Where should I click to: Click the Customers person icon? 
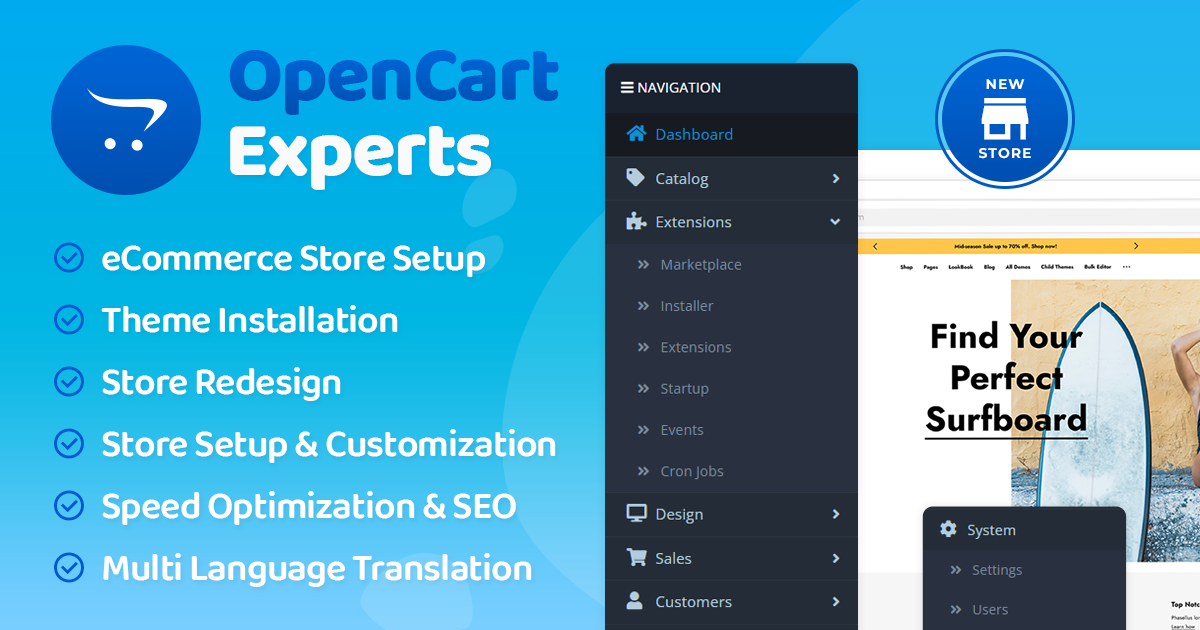coord(634,601)
